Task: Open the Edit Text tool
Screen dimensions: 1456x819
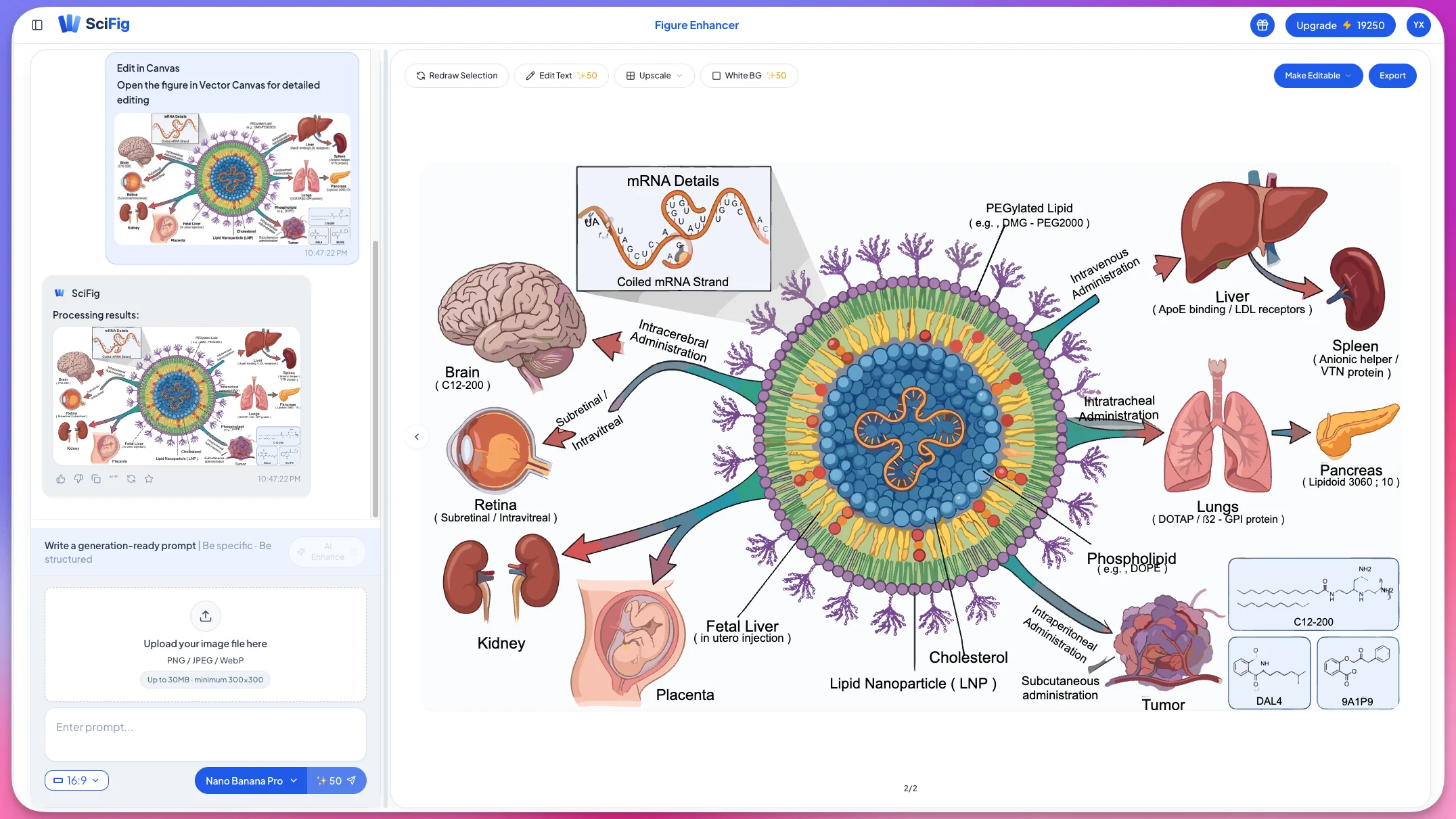Action: 561,75
